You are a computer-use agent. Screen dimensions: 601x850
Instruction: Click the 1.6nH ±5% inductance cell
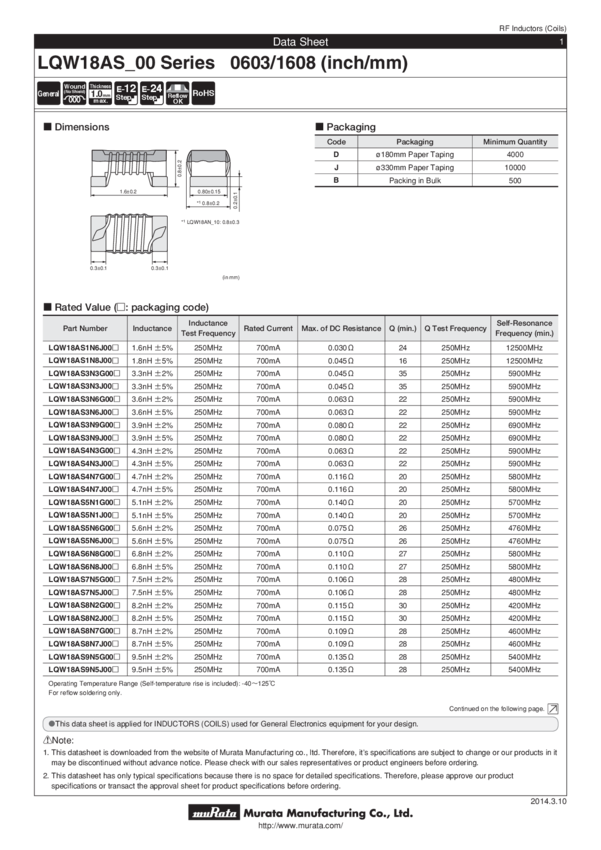(x=152, y=347)
